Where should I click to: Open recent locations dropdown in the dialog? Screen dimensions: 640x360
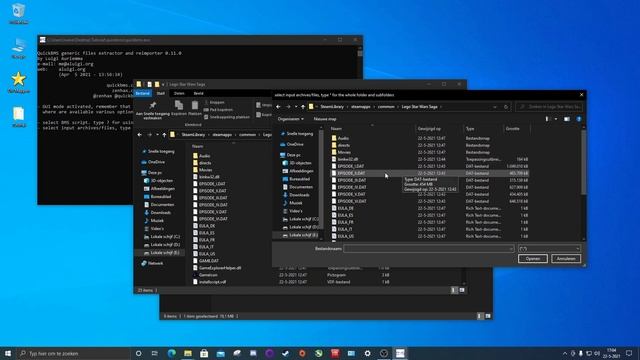(x=296, y=107)
